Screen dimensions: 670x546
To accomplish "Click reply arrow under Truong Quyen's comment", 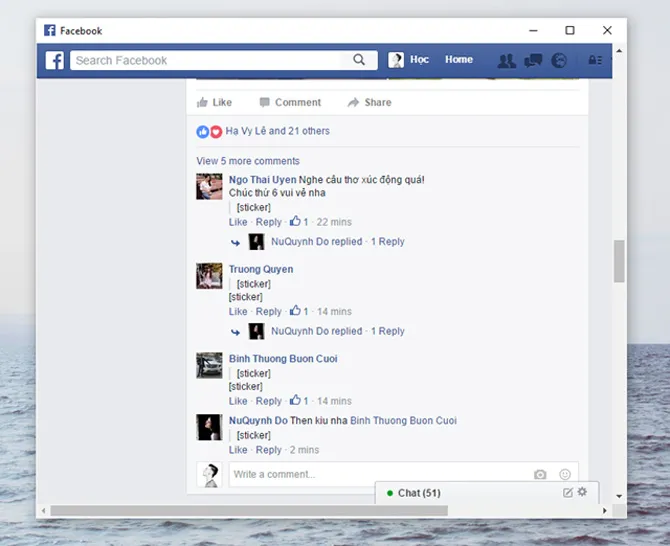I will click(235, 332).
